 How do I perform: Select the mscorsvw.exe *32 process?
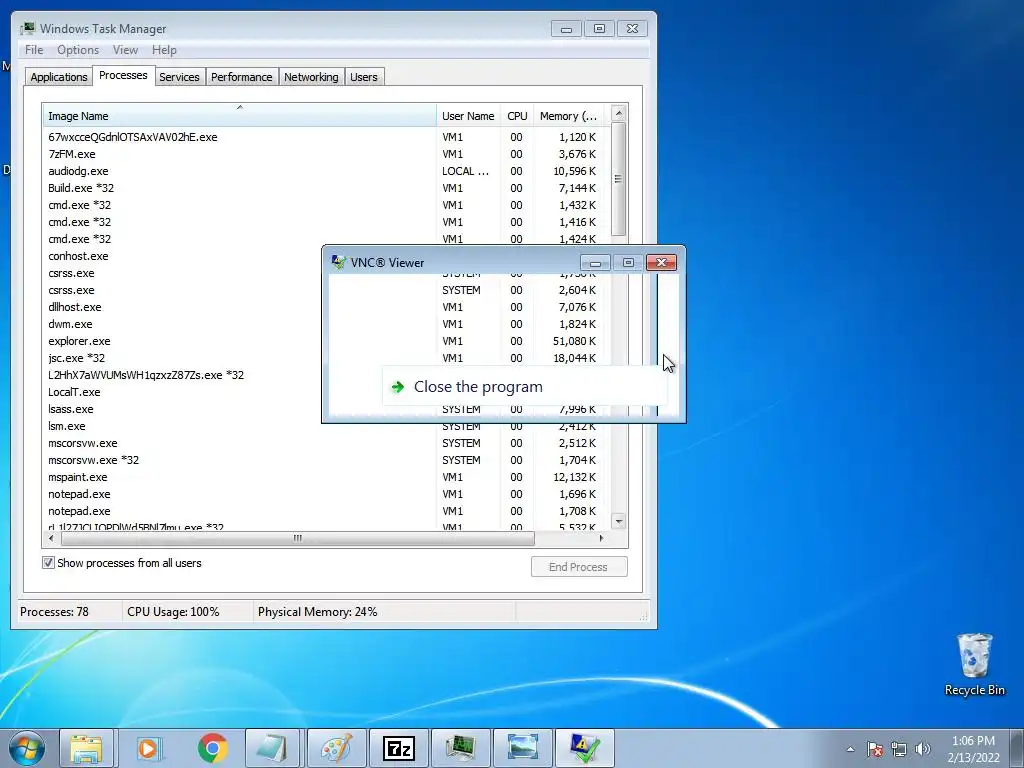[x=93, y=460]
